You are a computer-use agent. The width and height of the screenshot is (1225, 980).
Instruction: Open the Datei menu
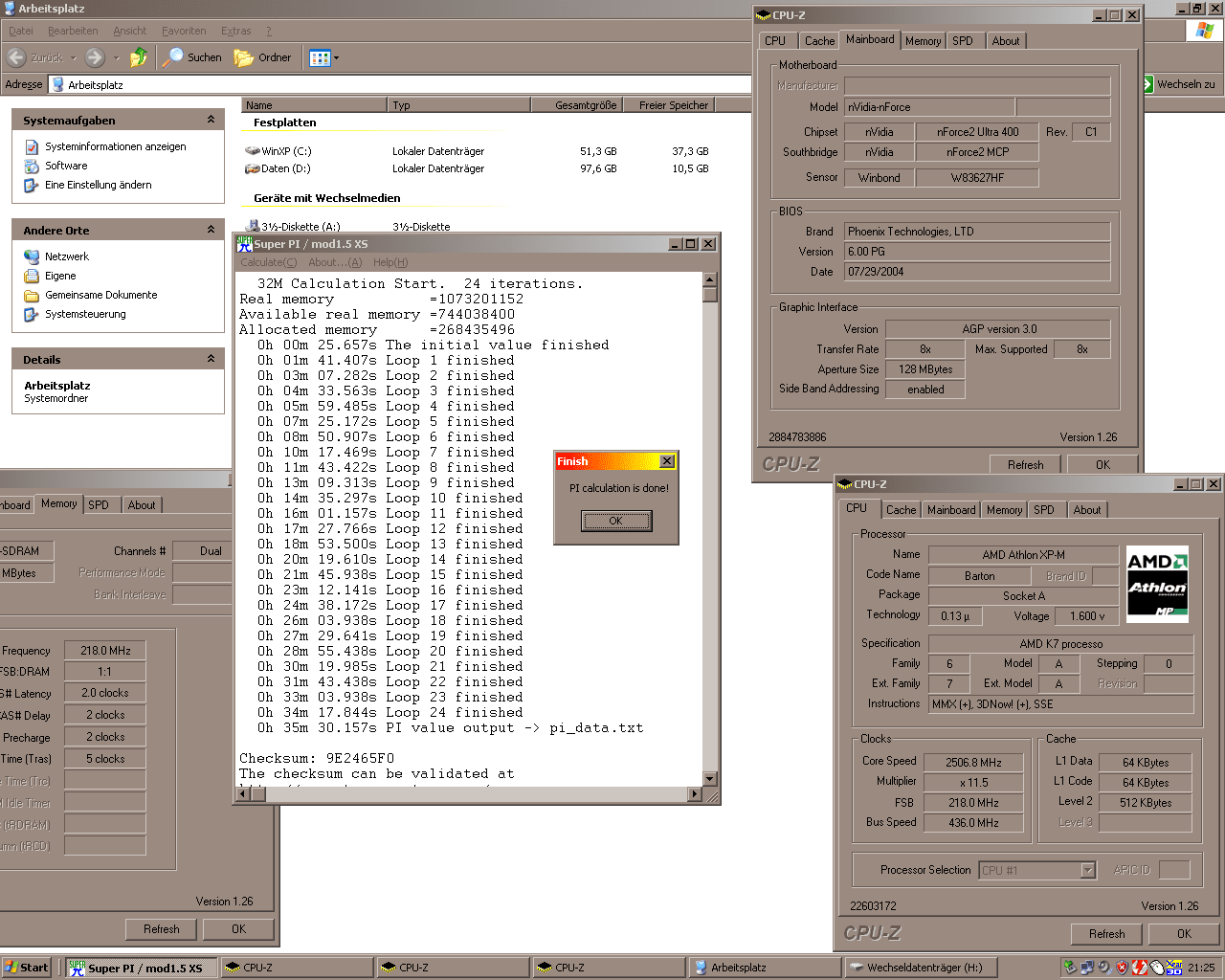pos(20,31)
